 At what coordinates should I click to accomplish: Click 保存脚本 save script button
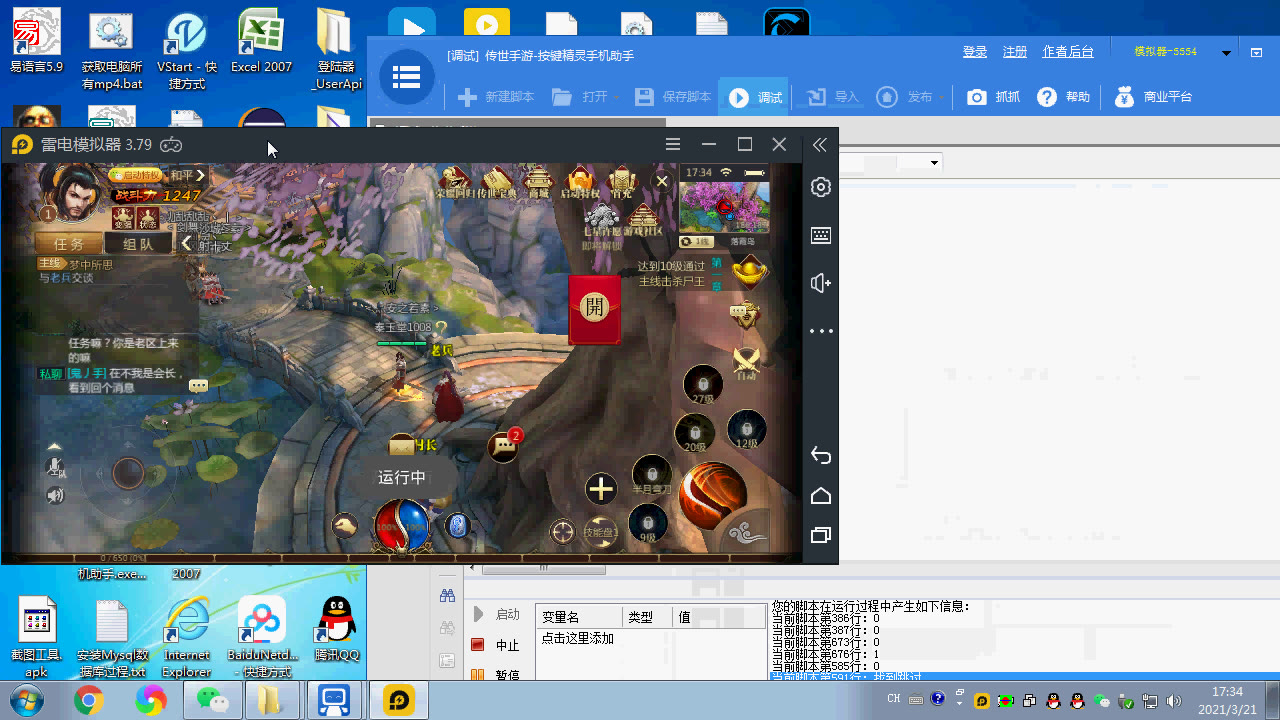673,97
